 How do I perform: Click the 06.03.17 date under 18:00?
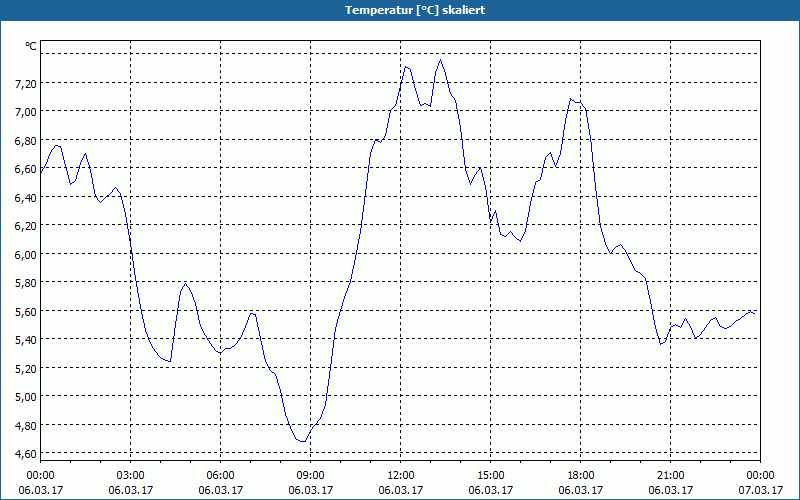[581, 490]
